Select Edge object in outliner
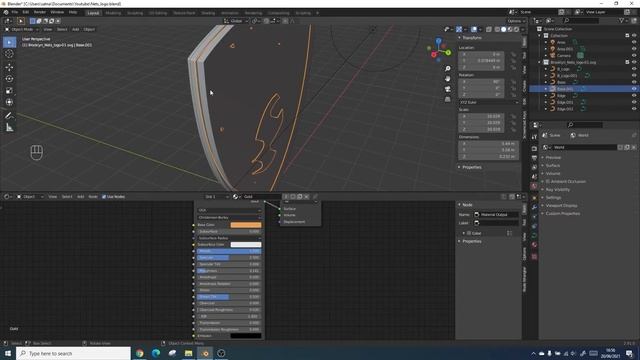This screenshot has height=360, width=640. [x=562, y=96]
